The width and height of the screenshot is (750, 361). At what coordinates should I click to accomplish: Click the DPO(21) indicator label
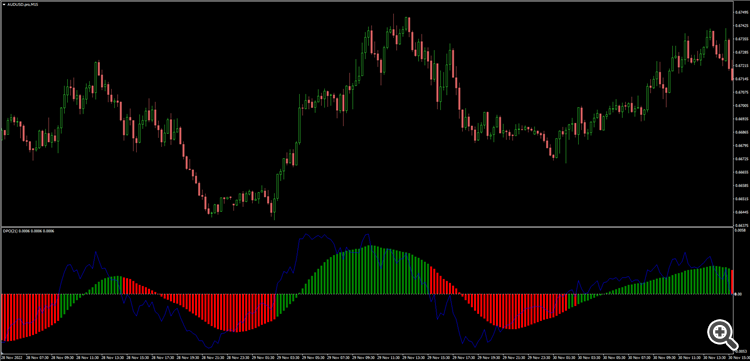(x=29, y=231)
